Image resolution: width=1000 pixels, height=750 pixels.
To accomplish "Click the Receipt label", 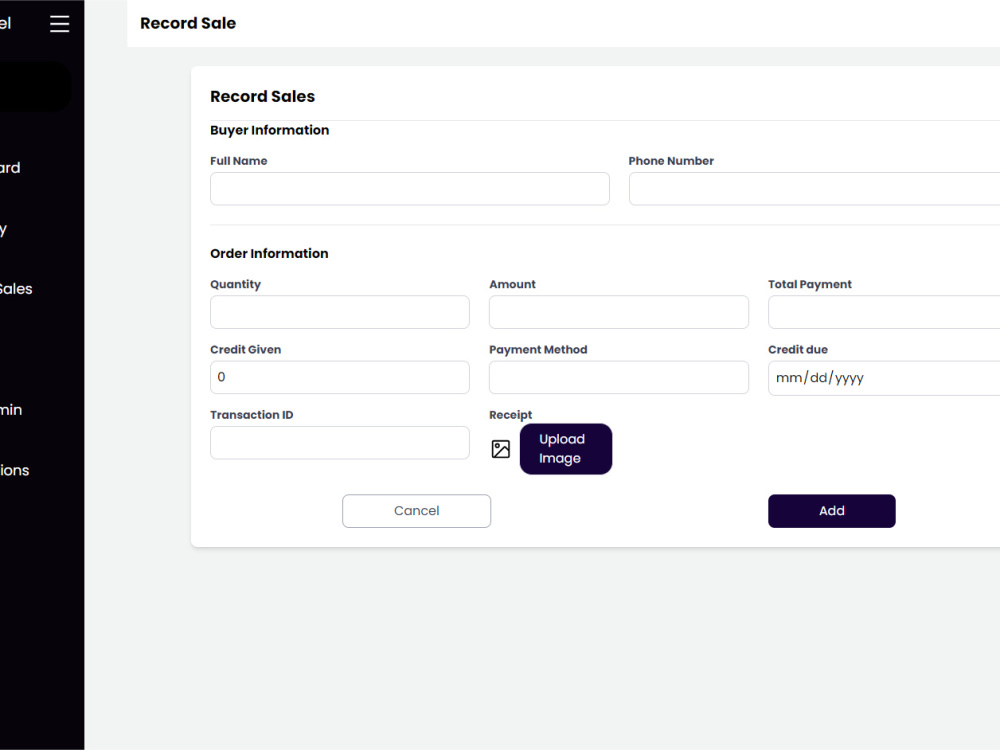I will 510,415.
